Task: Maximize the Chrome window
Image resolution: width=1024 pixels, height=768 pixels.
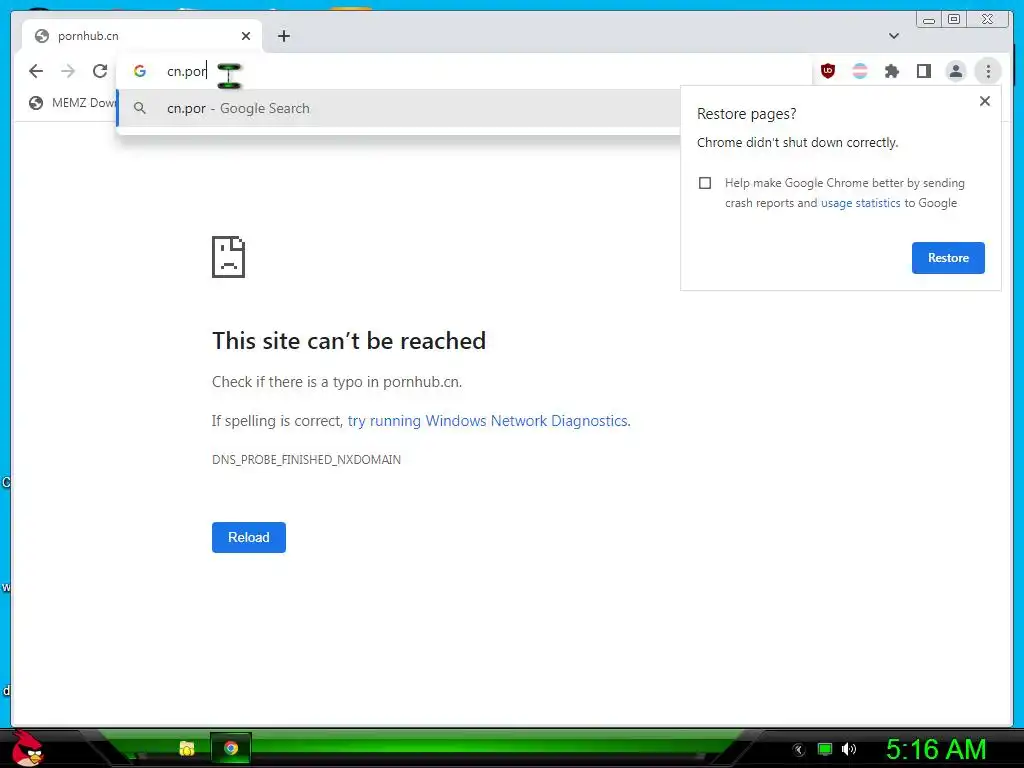Action: click(x=953, y=20)
